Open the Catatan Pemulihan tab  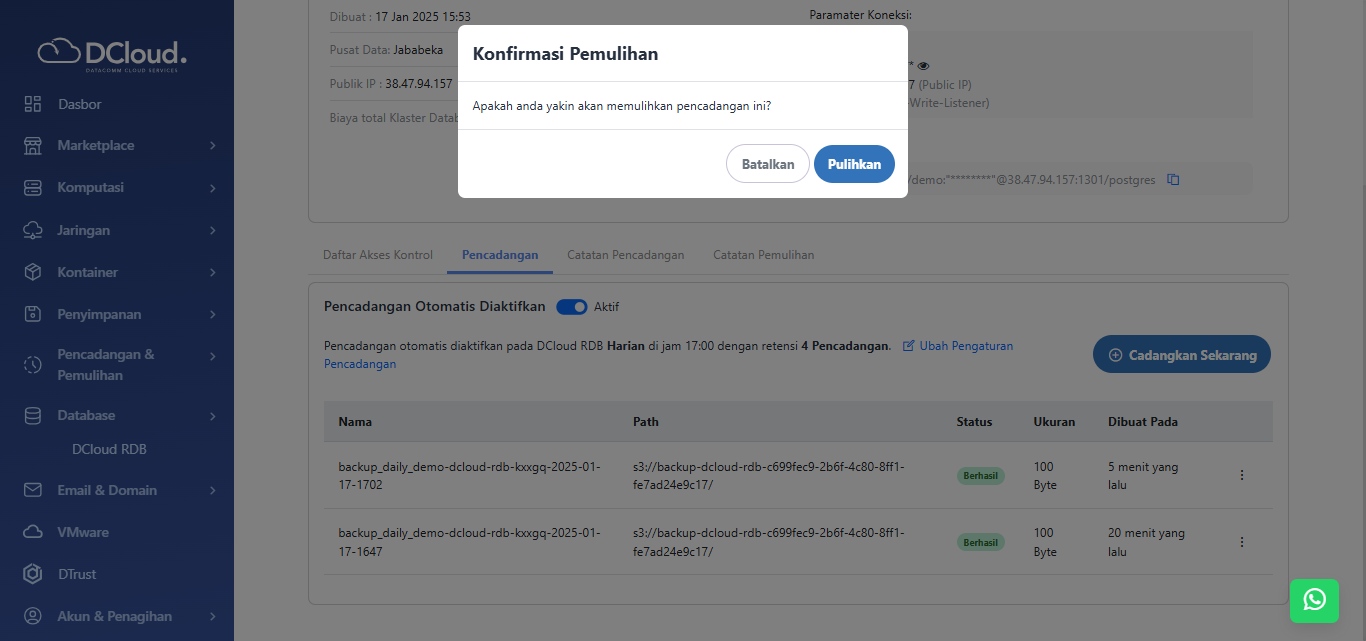[x=763, y=255]
